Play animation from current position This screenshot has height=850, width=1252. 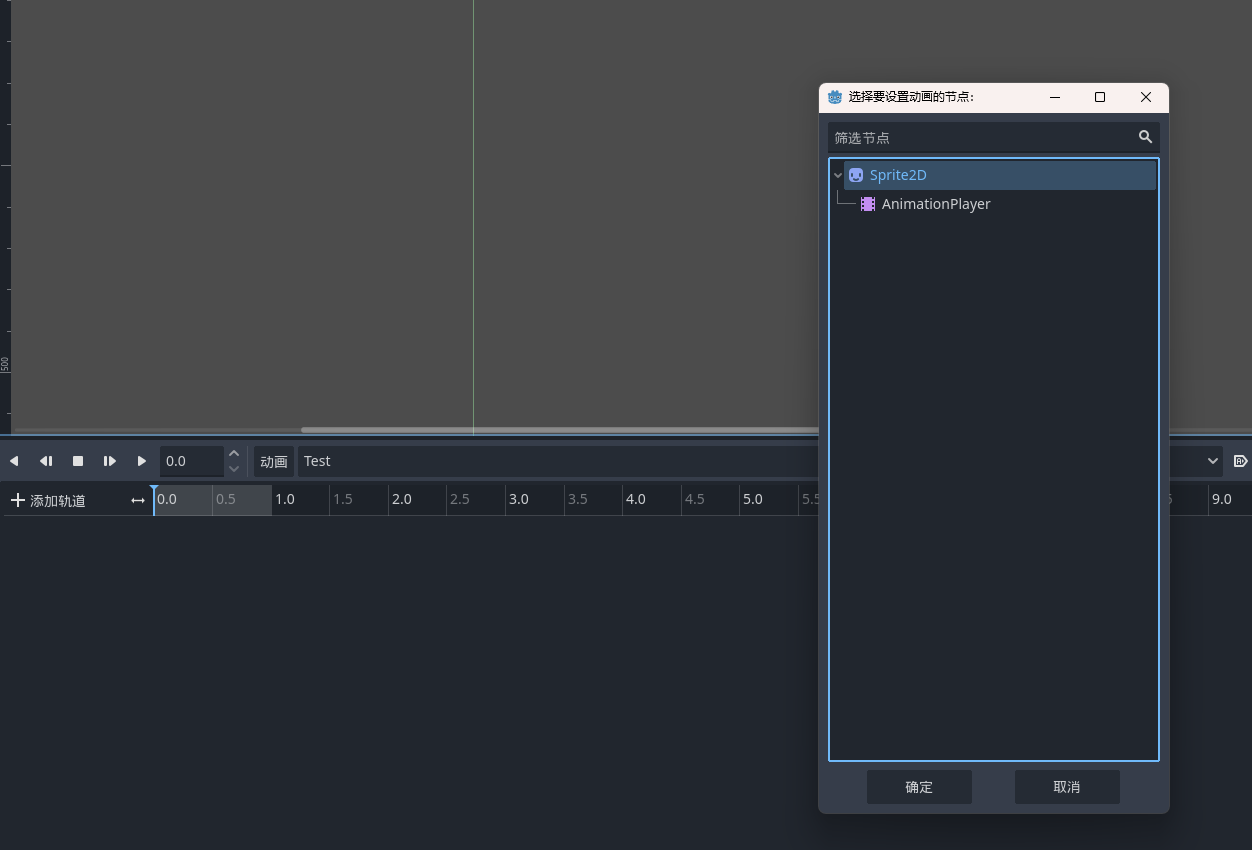[142, 461]
